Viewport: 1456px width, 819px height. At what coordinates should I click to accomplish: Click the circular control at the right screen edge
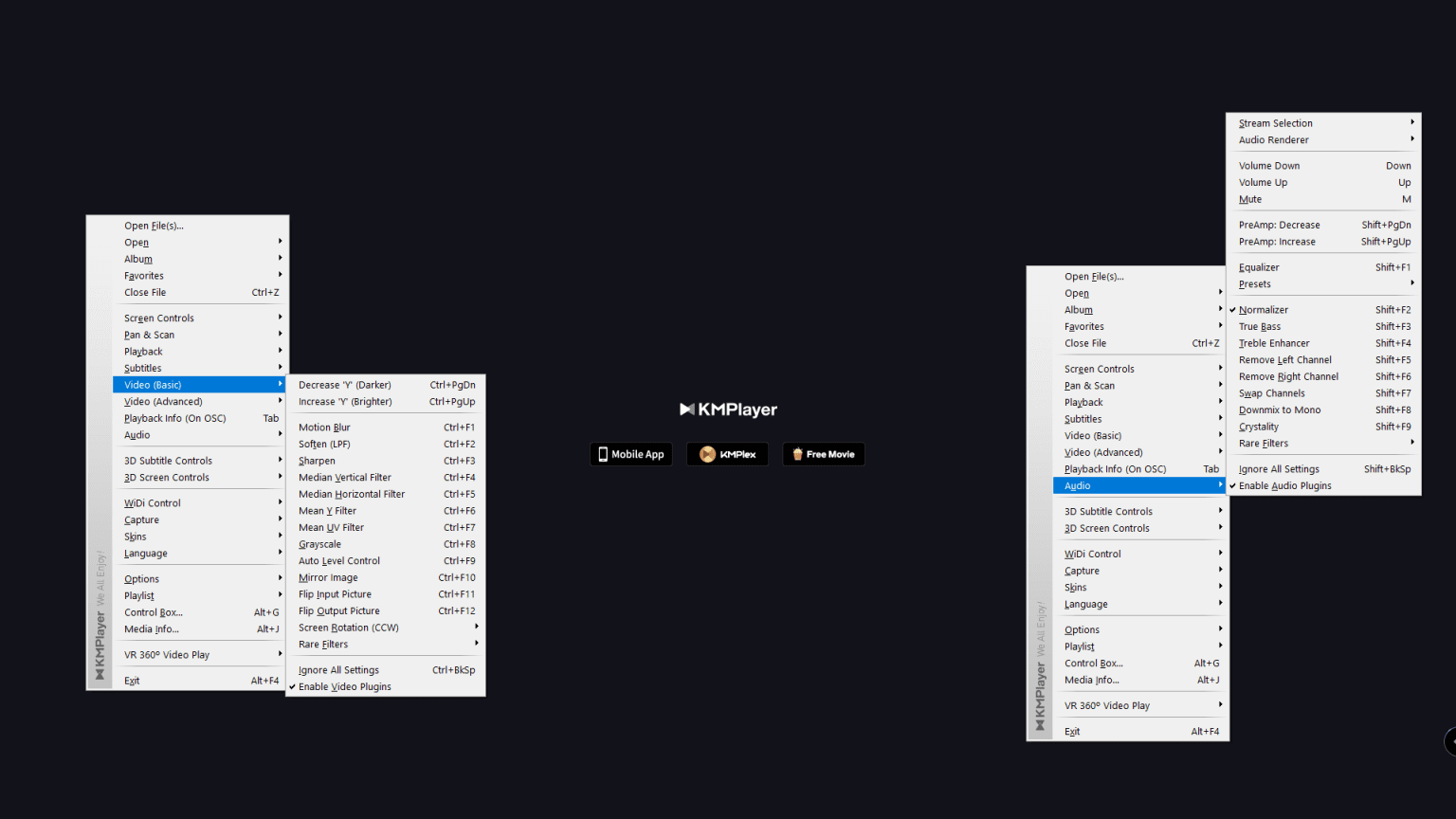[1450, 742]
